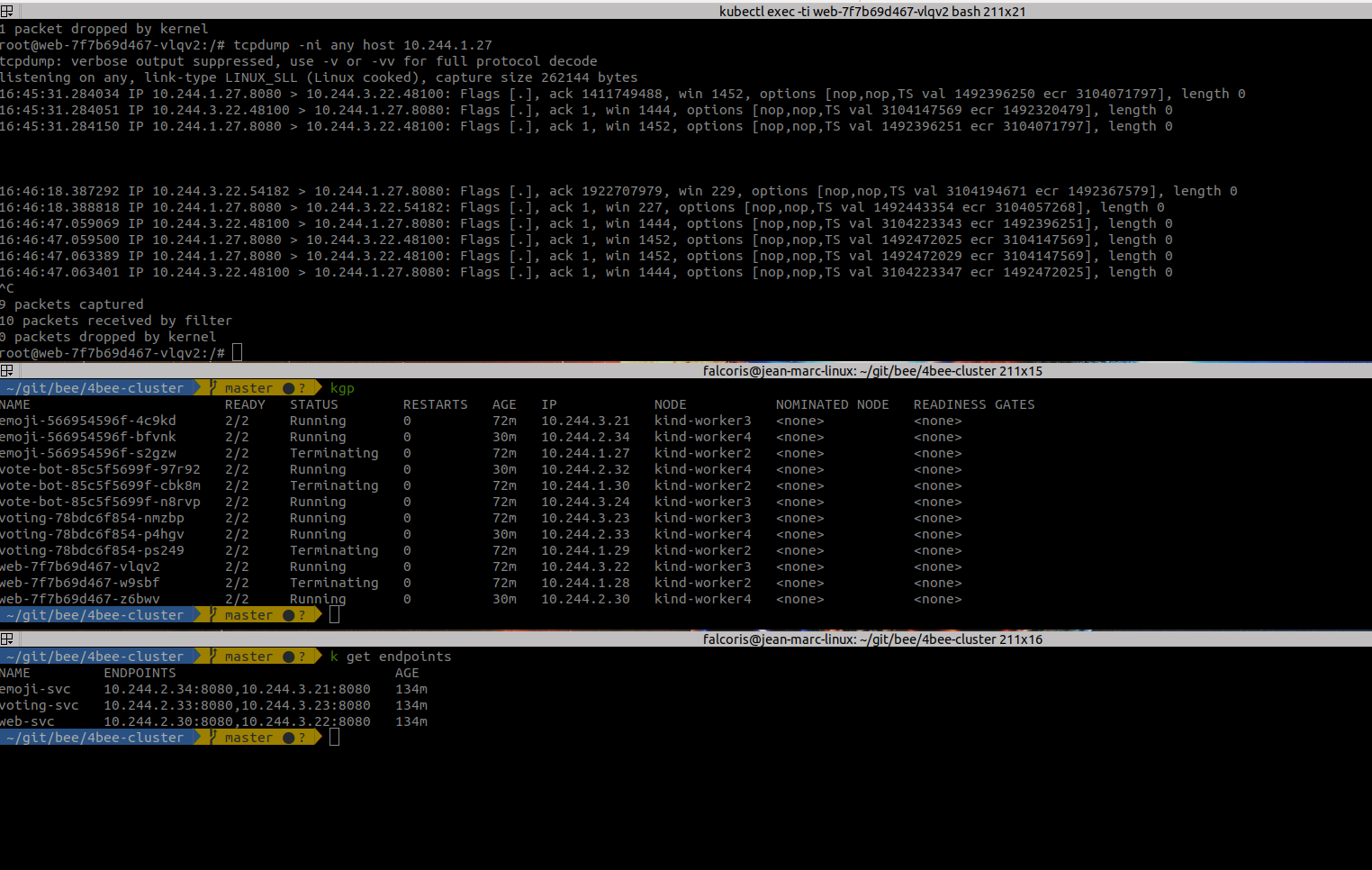Open the layout icon in the bottom terminal titlebar
The image size is (1372, 870).
6,639
